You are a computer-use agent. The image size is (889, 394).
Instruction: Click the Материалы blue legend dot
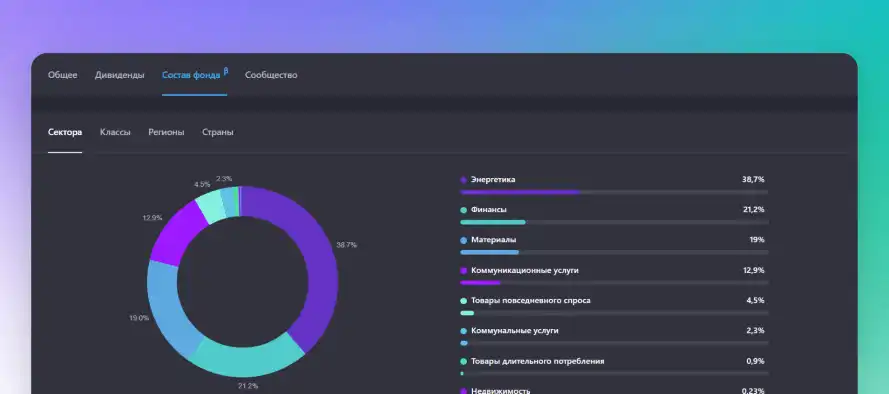point(464,240)
